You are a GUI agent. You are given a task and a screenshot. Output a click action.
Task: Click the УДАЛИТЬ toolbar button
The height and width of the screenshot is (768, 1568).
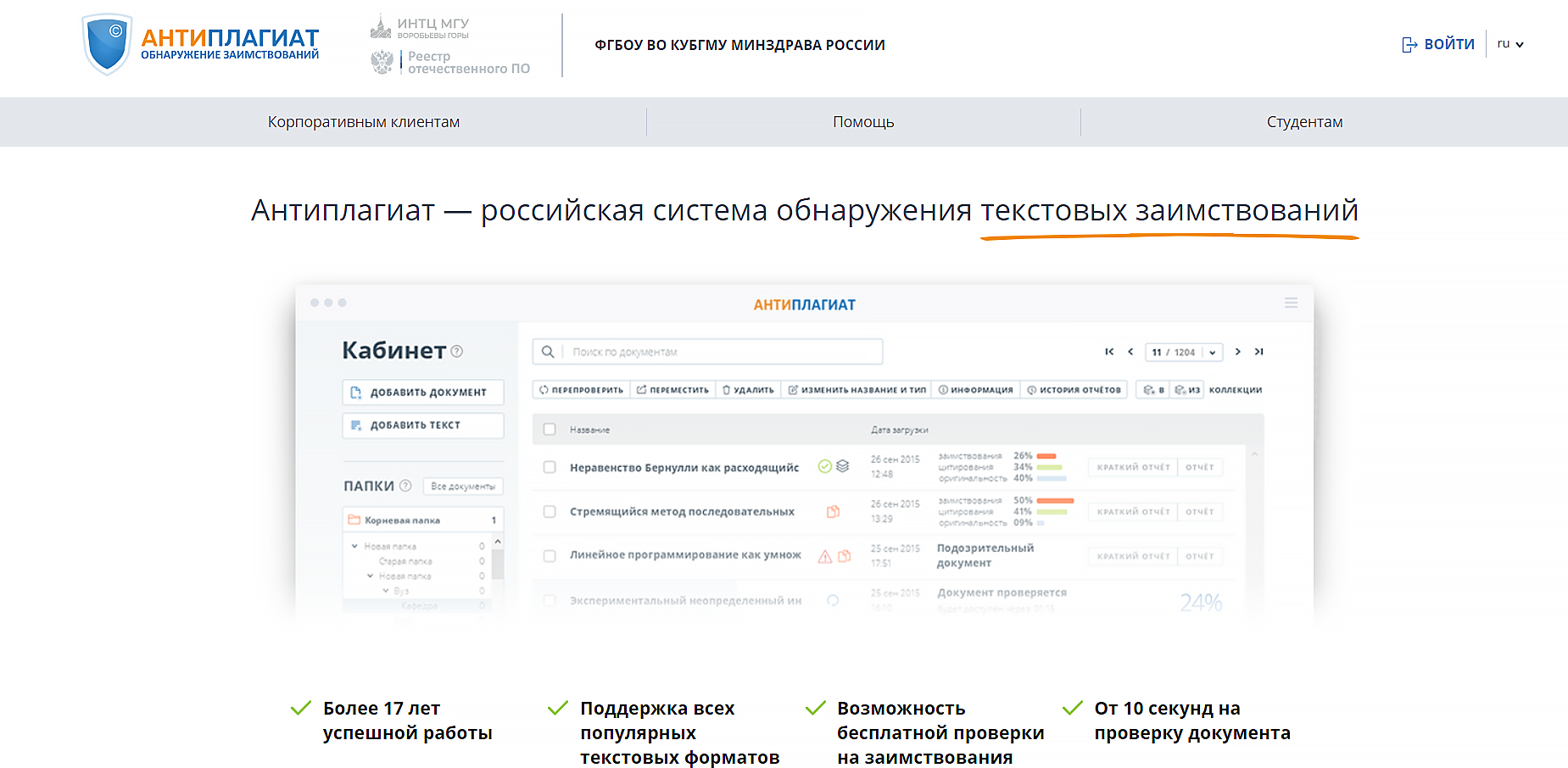point(748,390)
